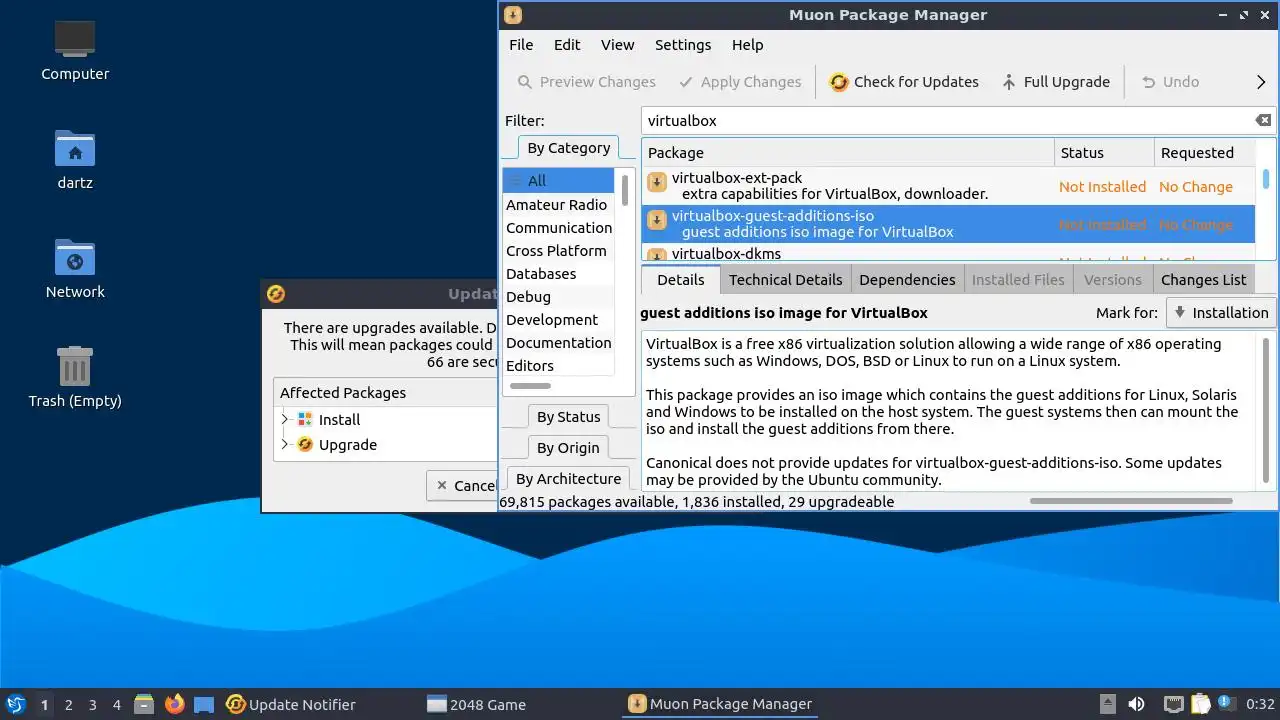Launch file manager from taskbar quicklaunch
This screenshot has height=720, width=1280.
[144, 704]
